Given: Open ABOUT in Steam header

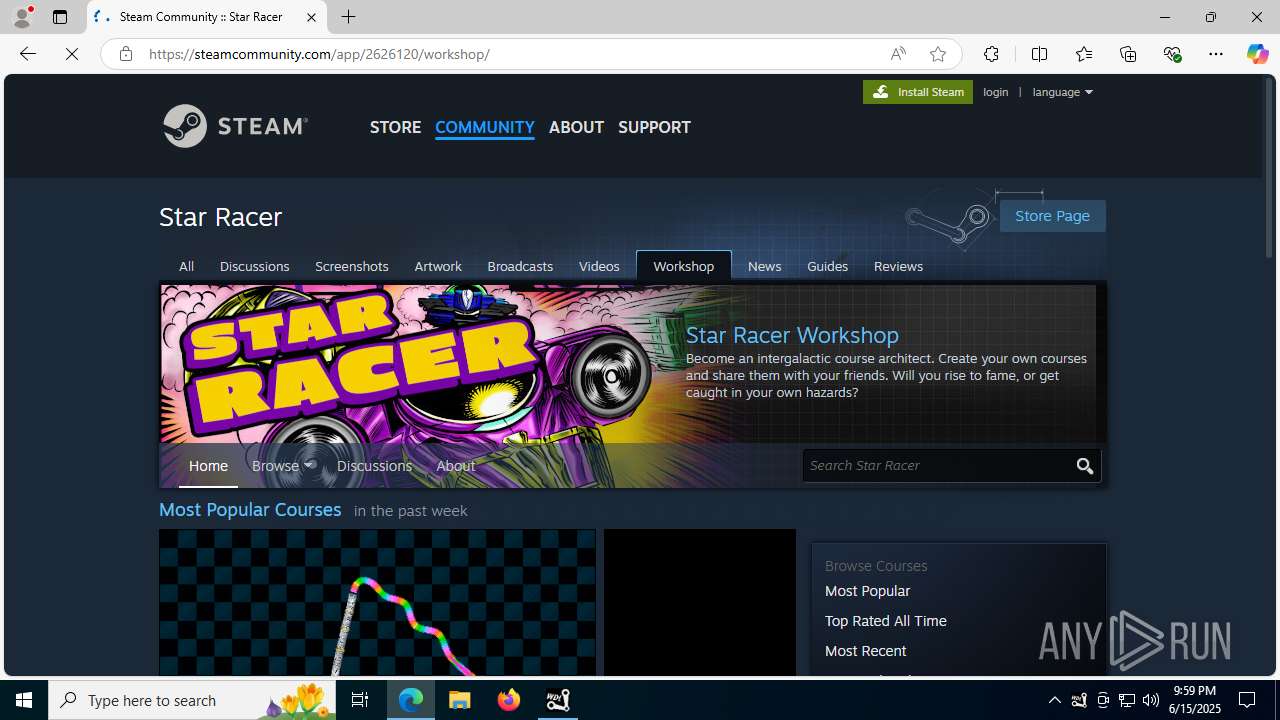Looking at the screenshot, I should [576, 127].
